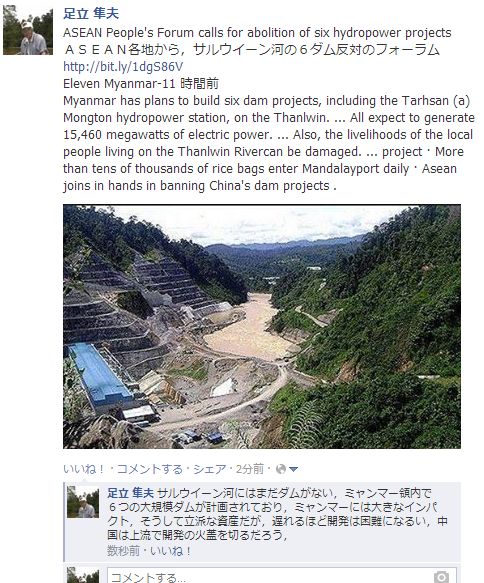This screenshot has width=484, height=583.
Task: Open the dam construction photo
Action: point(262,326)
